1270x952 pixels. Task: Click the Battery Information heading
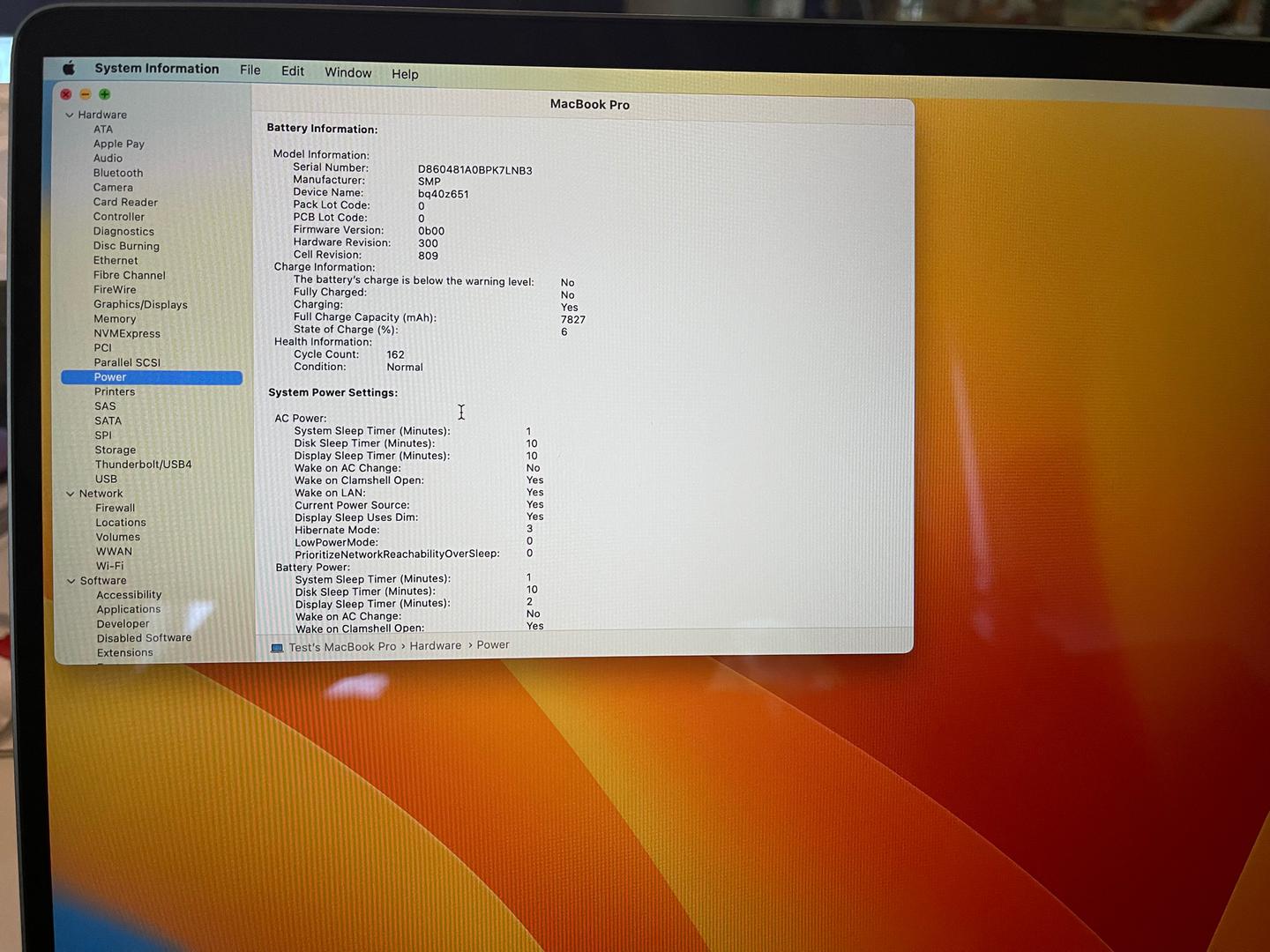(323, 129)
